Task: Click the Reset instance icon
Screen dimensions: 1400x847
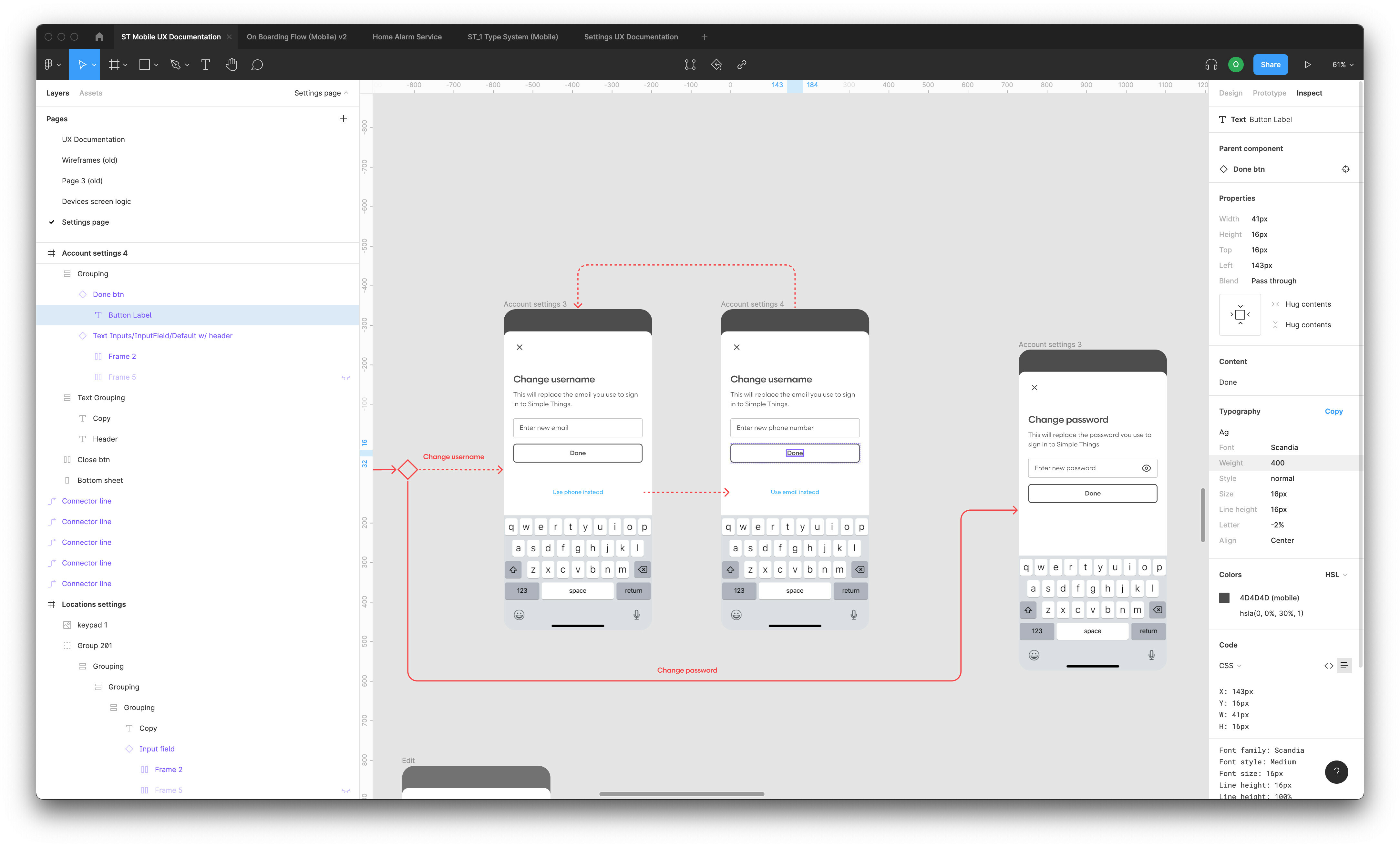Action: click(716, 65)
